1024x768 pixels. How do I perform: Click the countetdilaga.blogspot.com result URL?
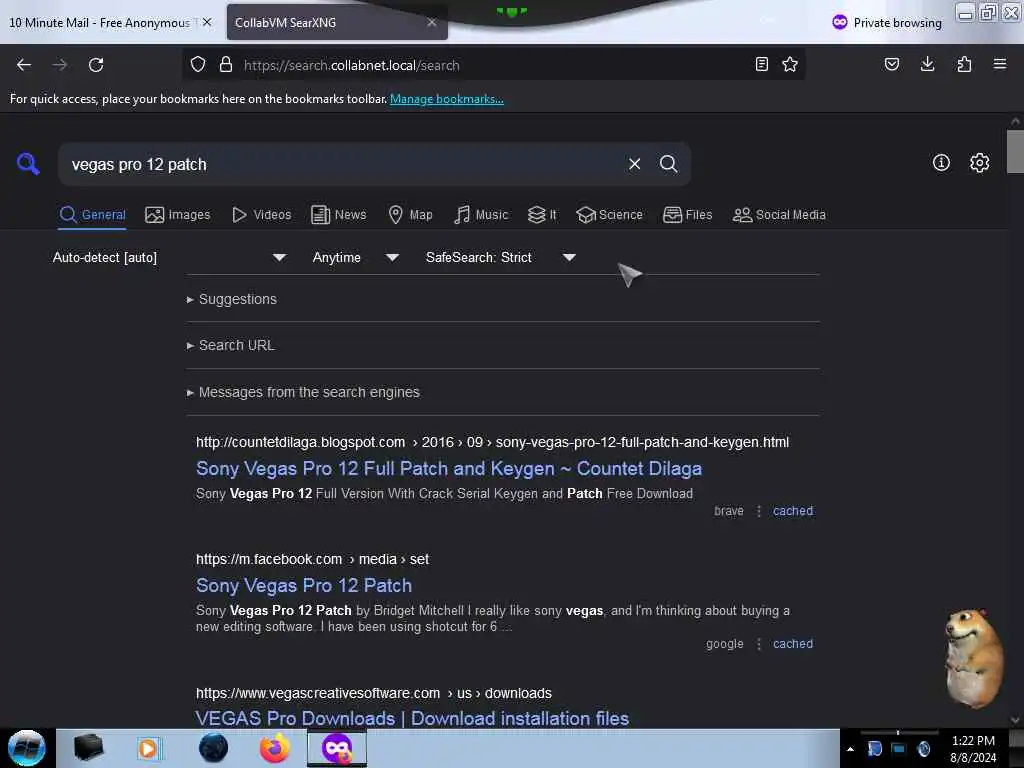pos(492,442)
